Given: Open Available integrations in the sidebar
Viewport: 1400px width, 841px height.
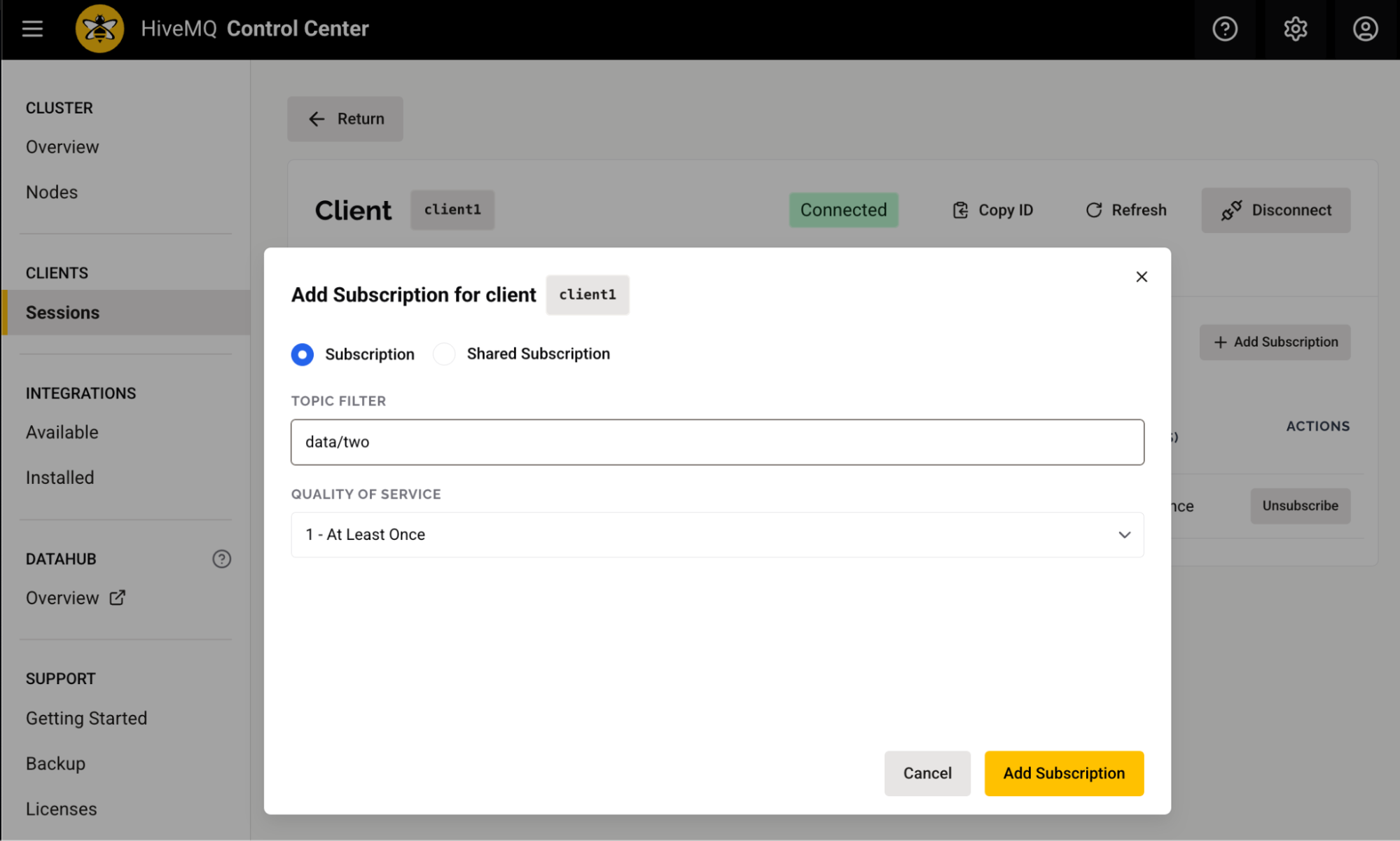Looking at the screenshot, I should pos(62,432).
